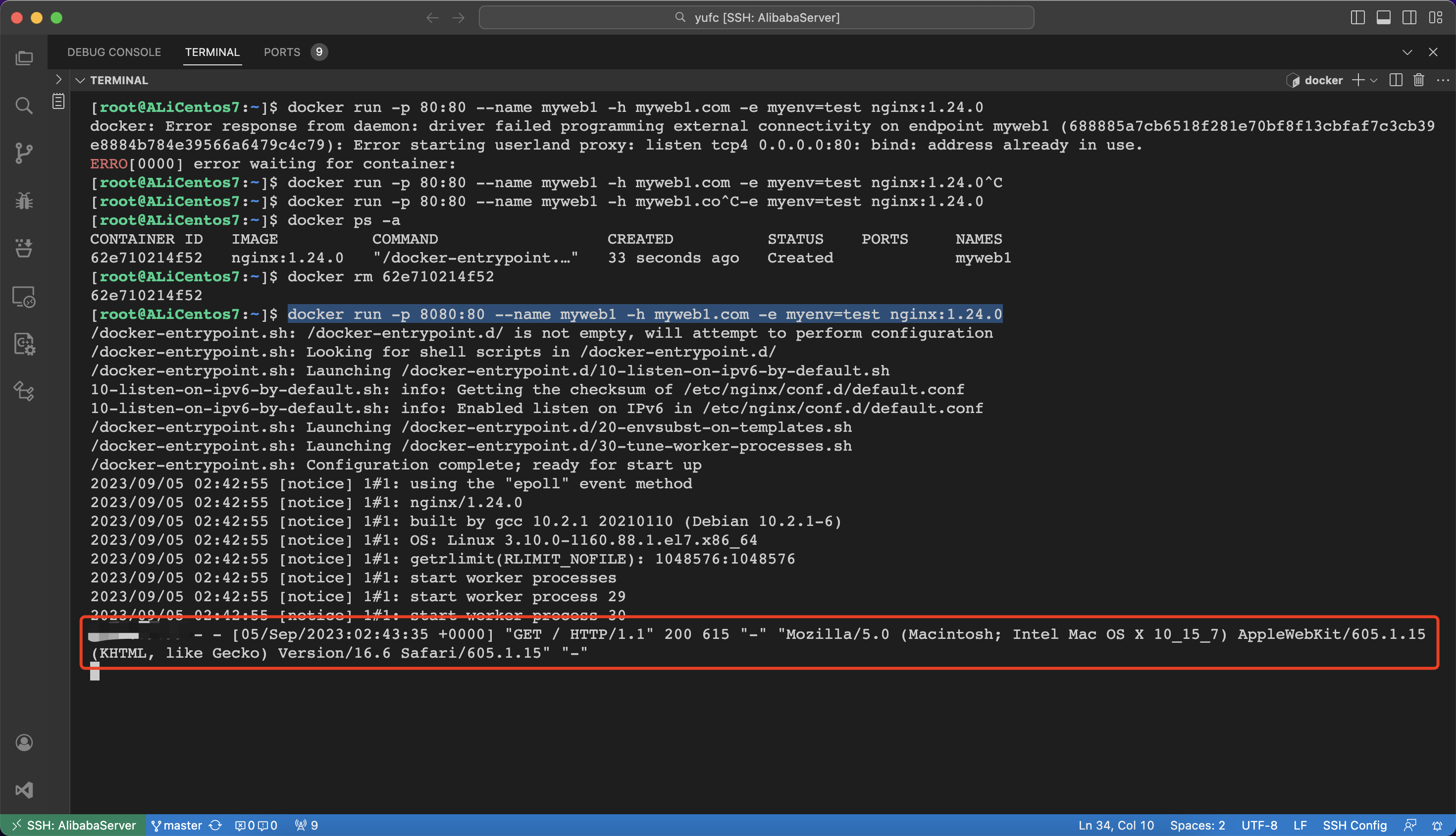Viewport: 1456px width, 836px height.
Task: Click the master branch in status bar
Action: click(177, 825)
